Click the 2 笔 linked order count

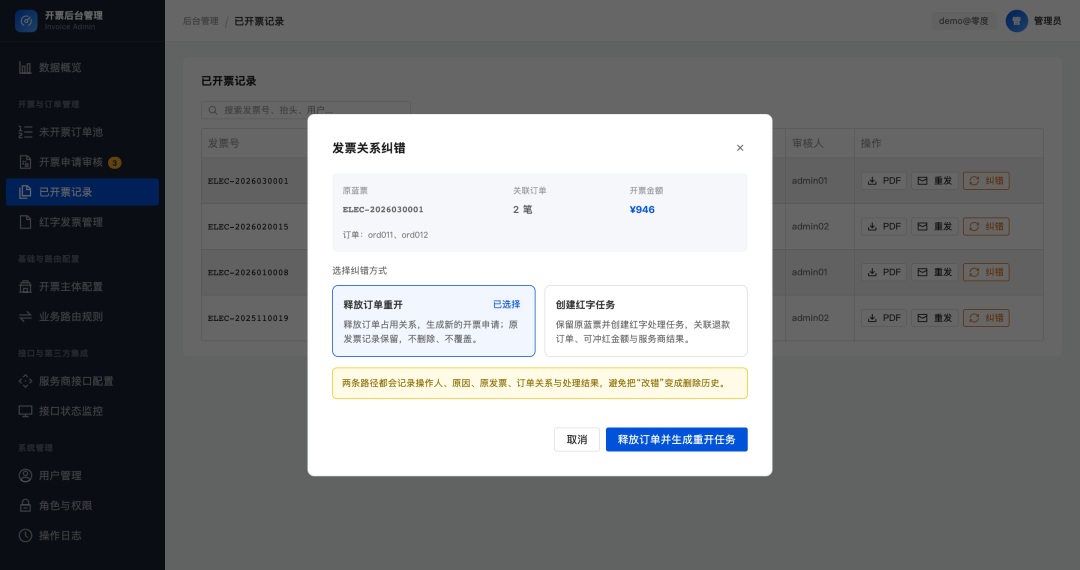[x=522, y=209]
